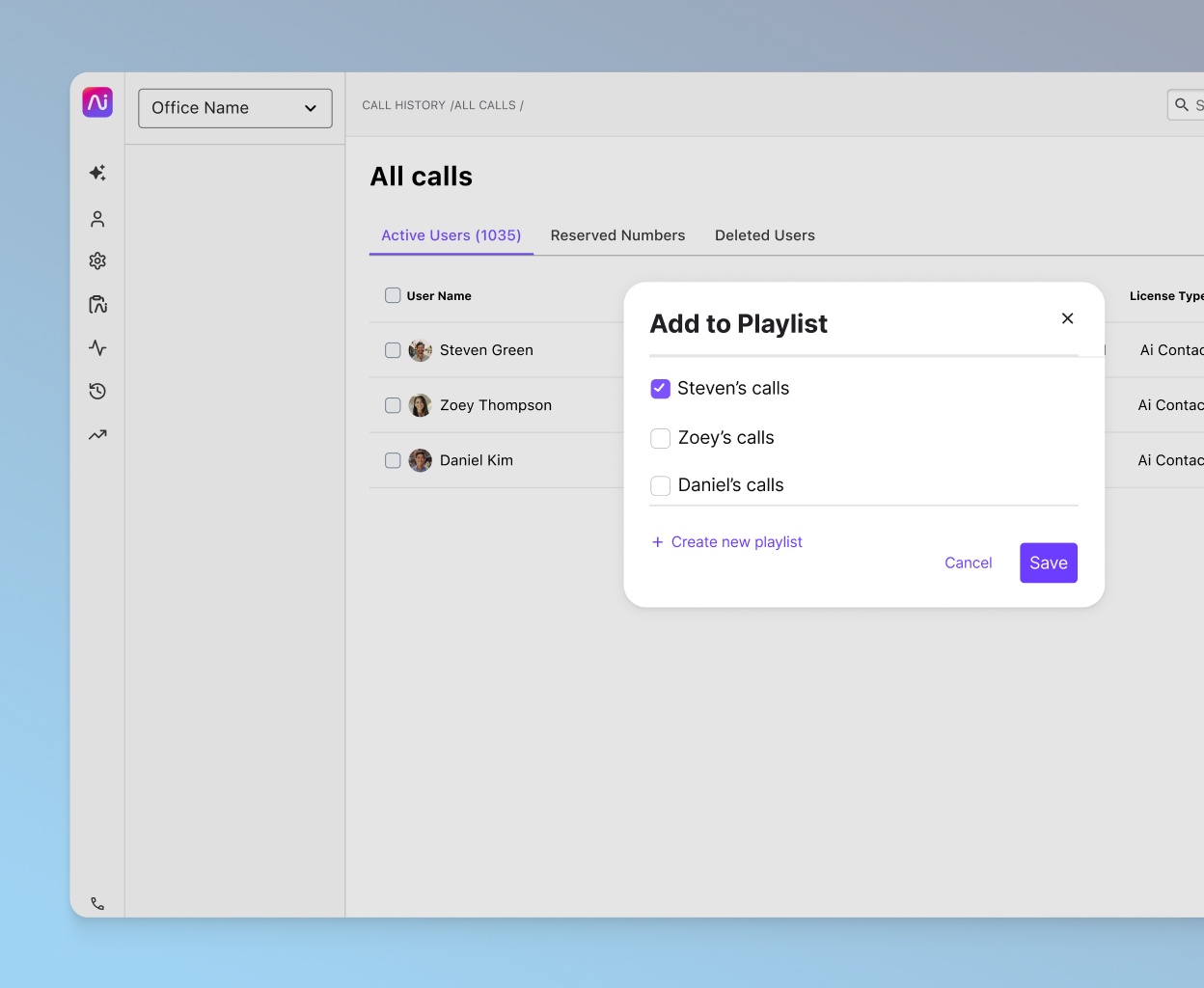The width and height of the screenshot is (1204, 988).
Task: Open the AI sparkles feature in sidebar
Action: pyautogui.click(x=97, y=173)
